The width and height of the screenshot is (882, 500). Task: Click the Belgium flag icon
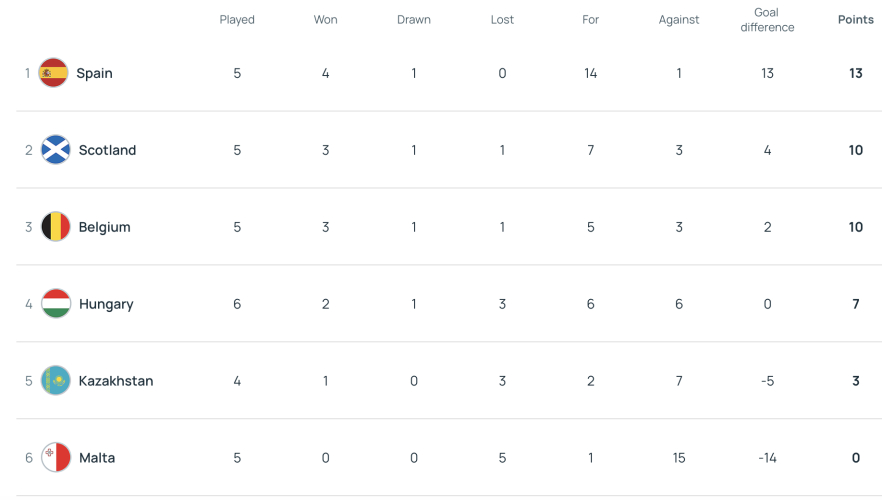coord(56,227)
